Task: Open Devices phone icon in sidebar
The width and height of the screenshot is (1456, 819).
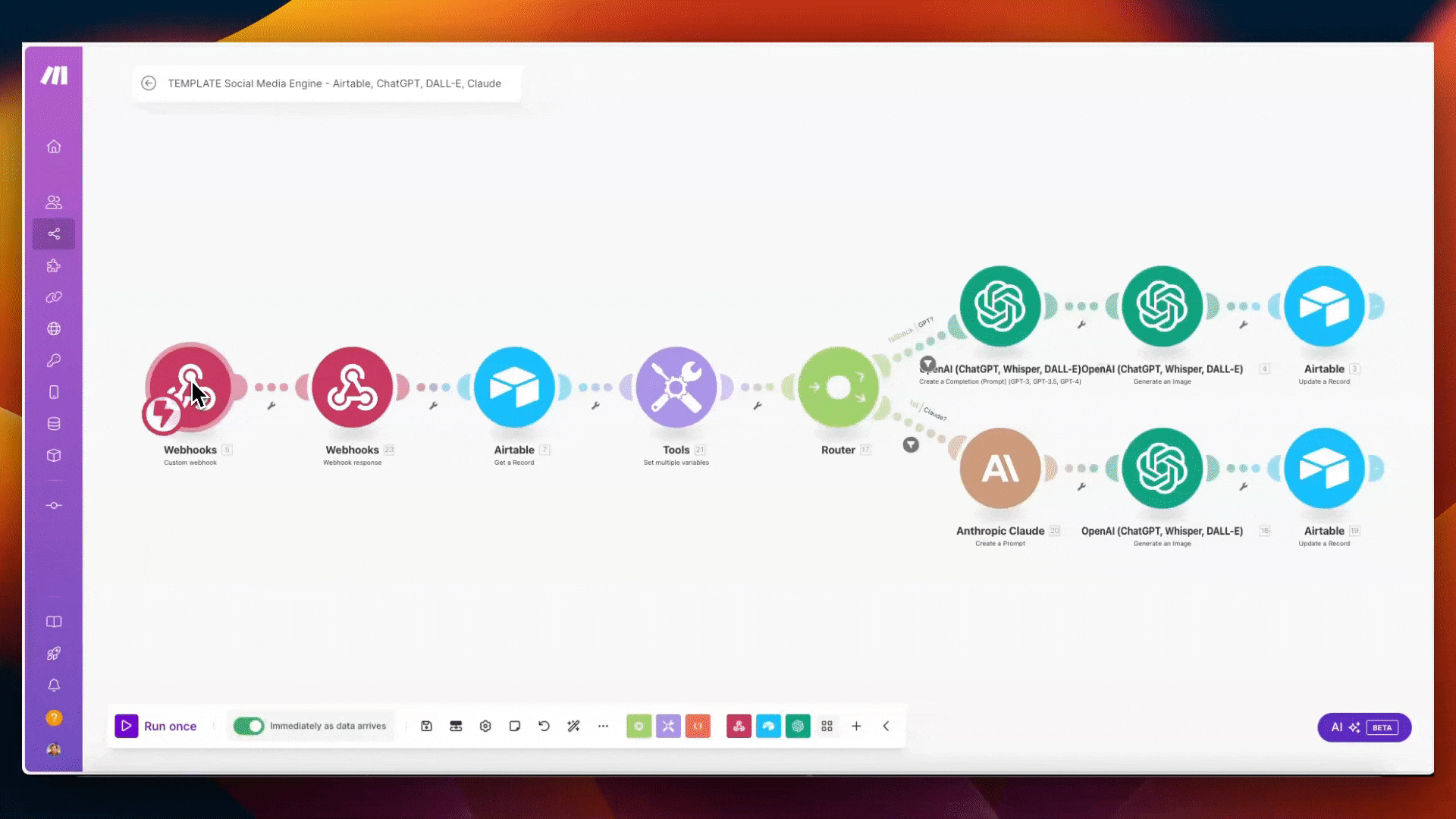Action: pos(54,392)
